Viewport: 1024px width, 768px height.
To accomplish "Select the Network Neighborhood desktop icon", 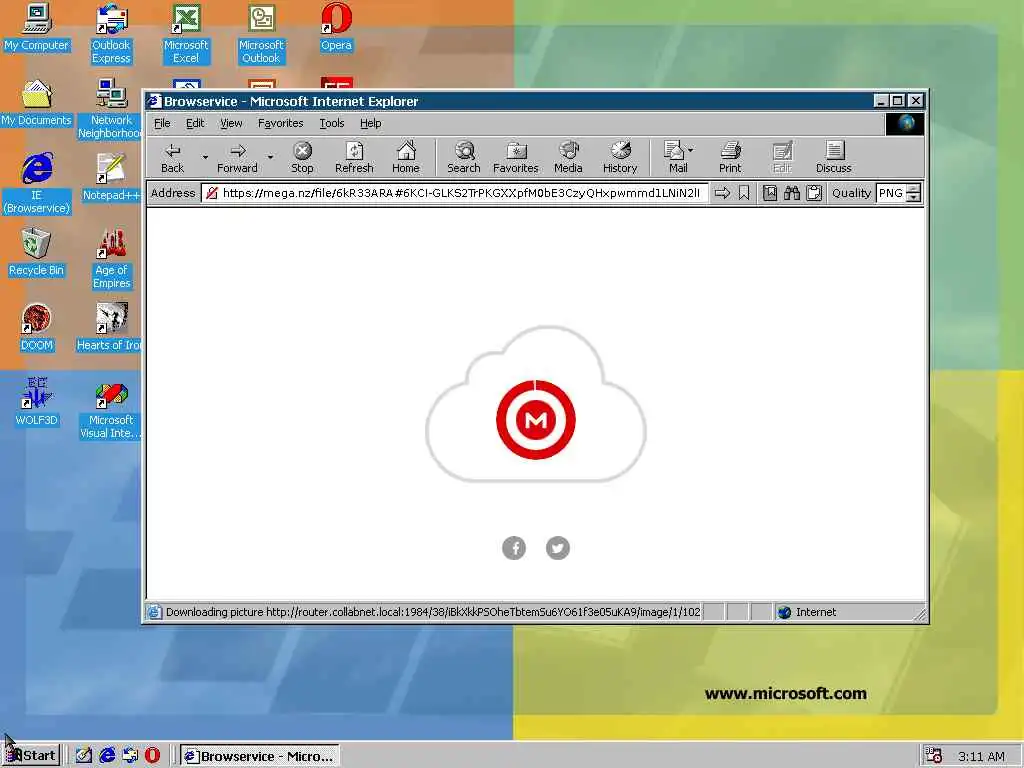I will click(110, 109).
